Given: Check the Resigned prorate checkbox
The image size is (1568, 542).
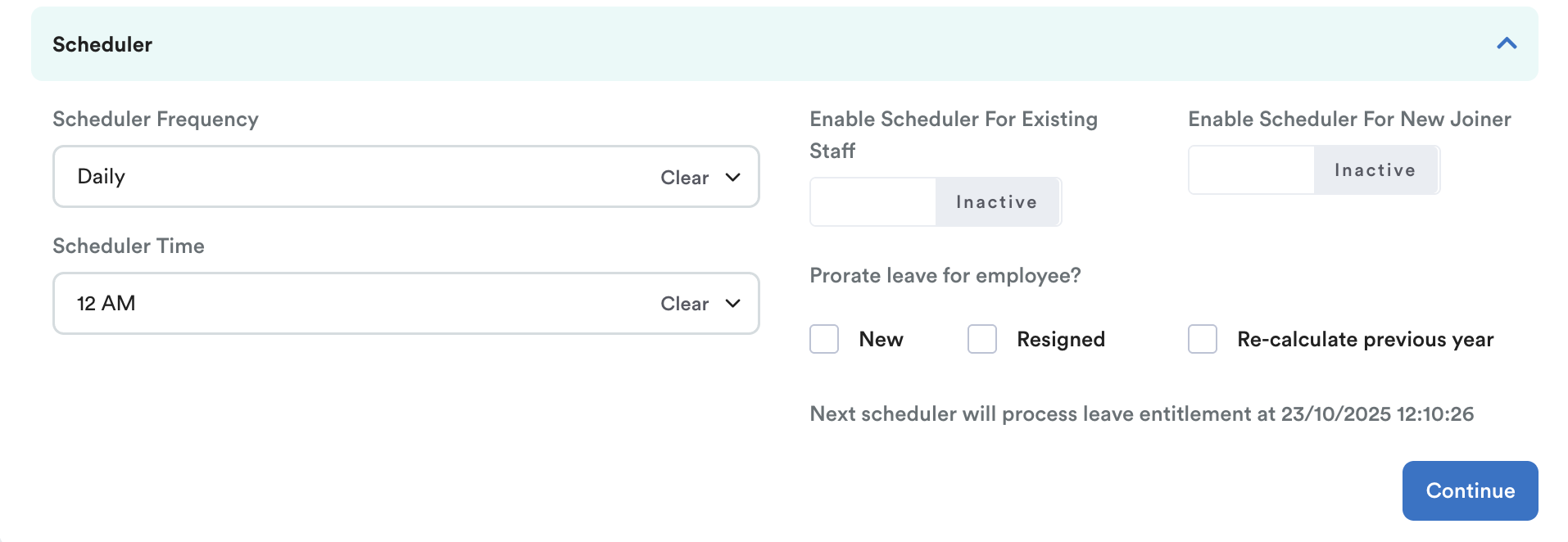Looking at the screenshot, I should (981, 339).
